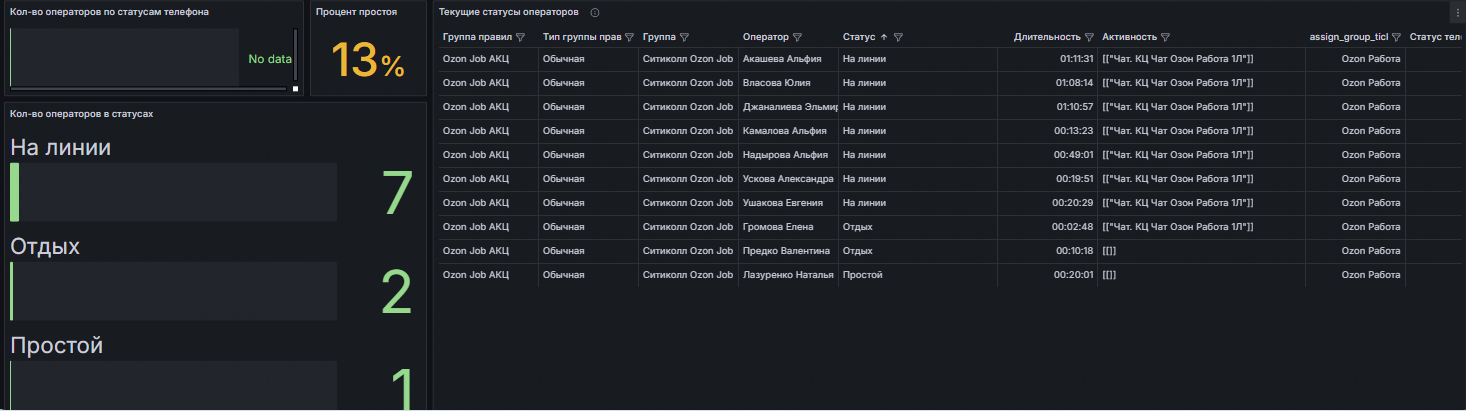Open filter for Тип группы прав column
Screen dimensions: 1466x411
(x=629, y=37)
